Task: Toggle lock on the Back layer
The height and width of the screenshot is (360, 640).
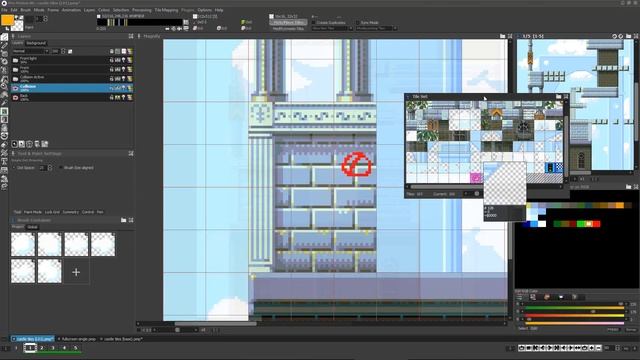Action: [x=111, y=98]
